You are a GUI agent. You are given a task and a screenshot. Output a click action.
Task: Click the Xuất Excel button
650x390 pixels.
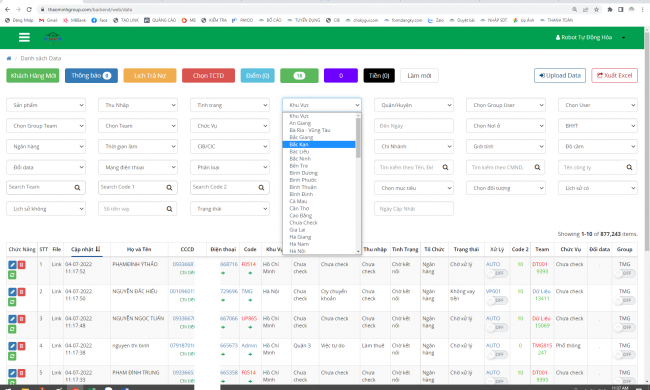[x=614, y=75]
